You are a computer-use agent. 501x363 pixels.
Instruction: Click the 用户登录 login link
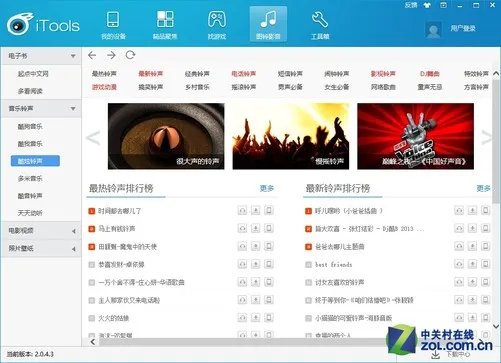(463, 29)
